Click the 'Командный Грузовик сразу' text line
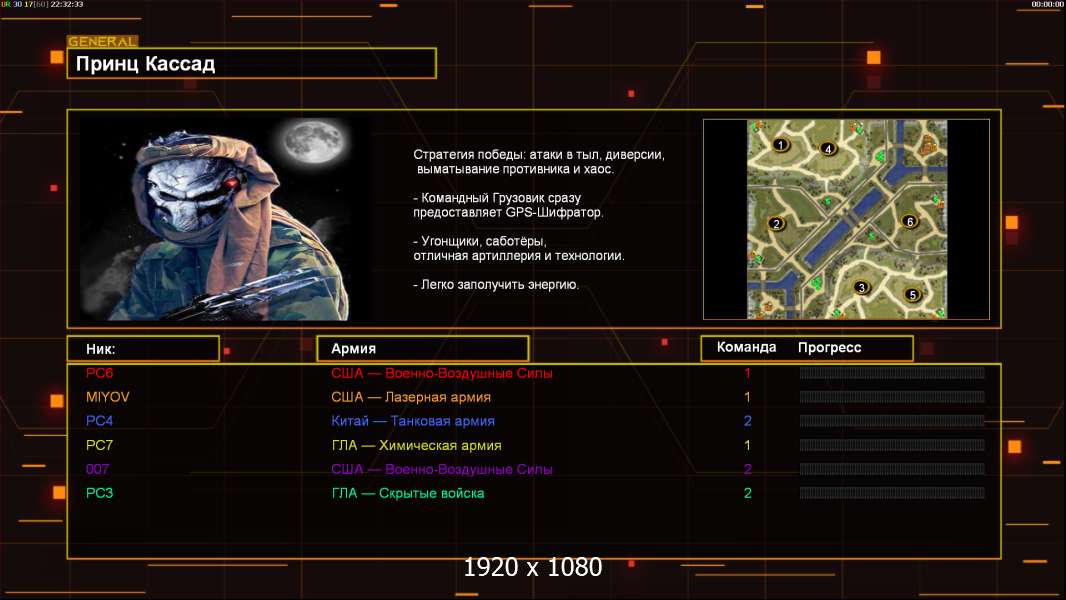 click(497, 198)
